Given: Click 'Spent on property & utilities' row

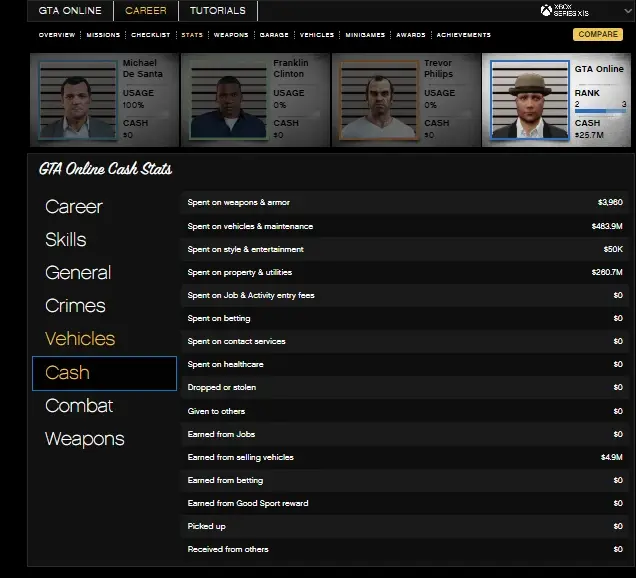Looking at the screenshot, I should tap(404, 272).
